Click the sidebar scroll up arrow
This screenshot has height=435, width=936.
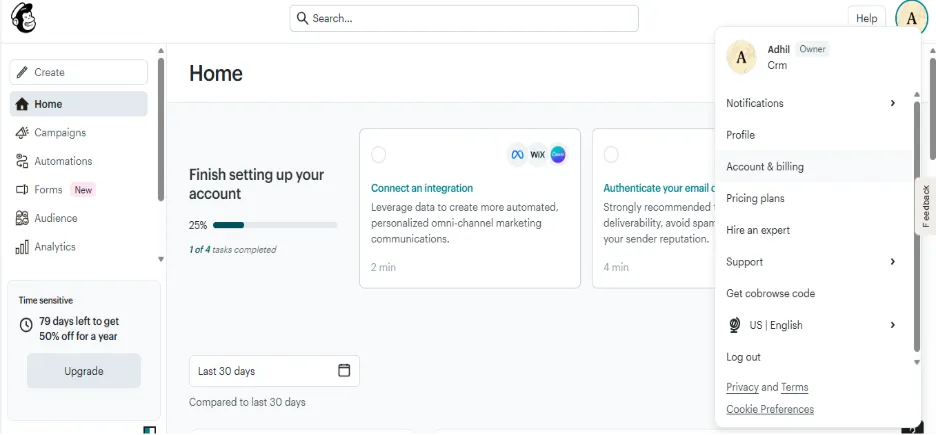click(161, 51)
